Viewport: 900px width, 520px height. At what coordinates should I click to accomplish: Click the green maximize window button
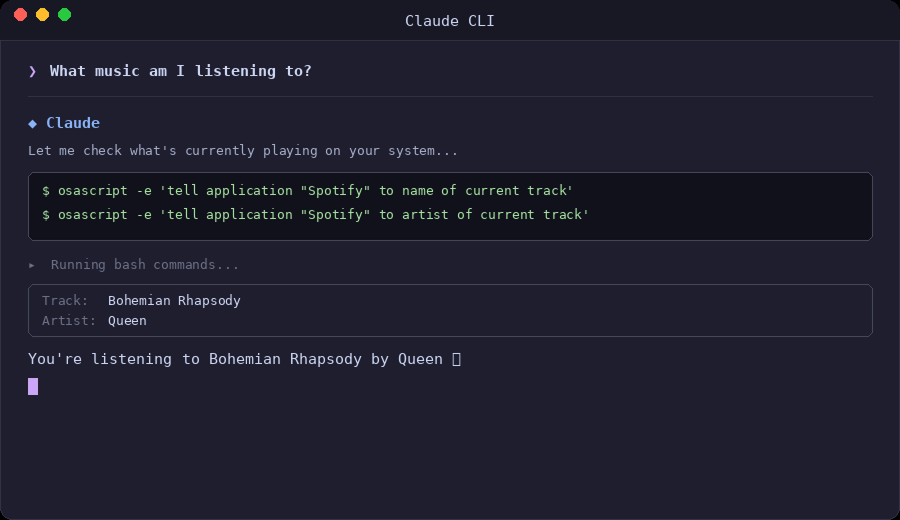(x=64, y=15)
